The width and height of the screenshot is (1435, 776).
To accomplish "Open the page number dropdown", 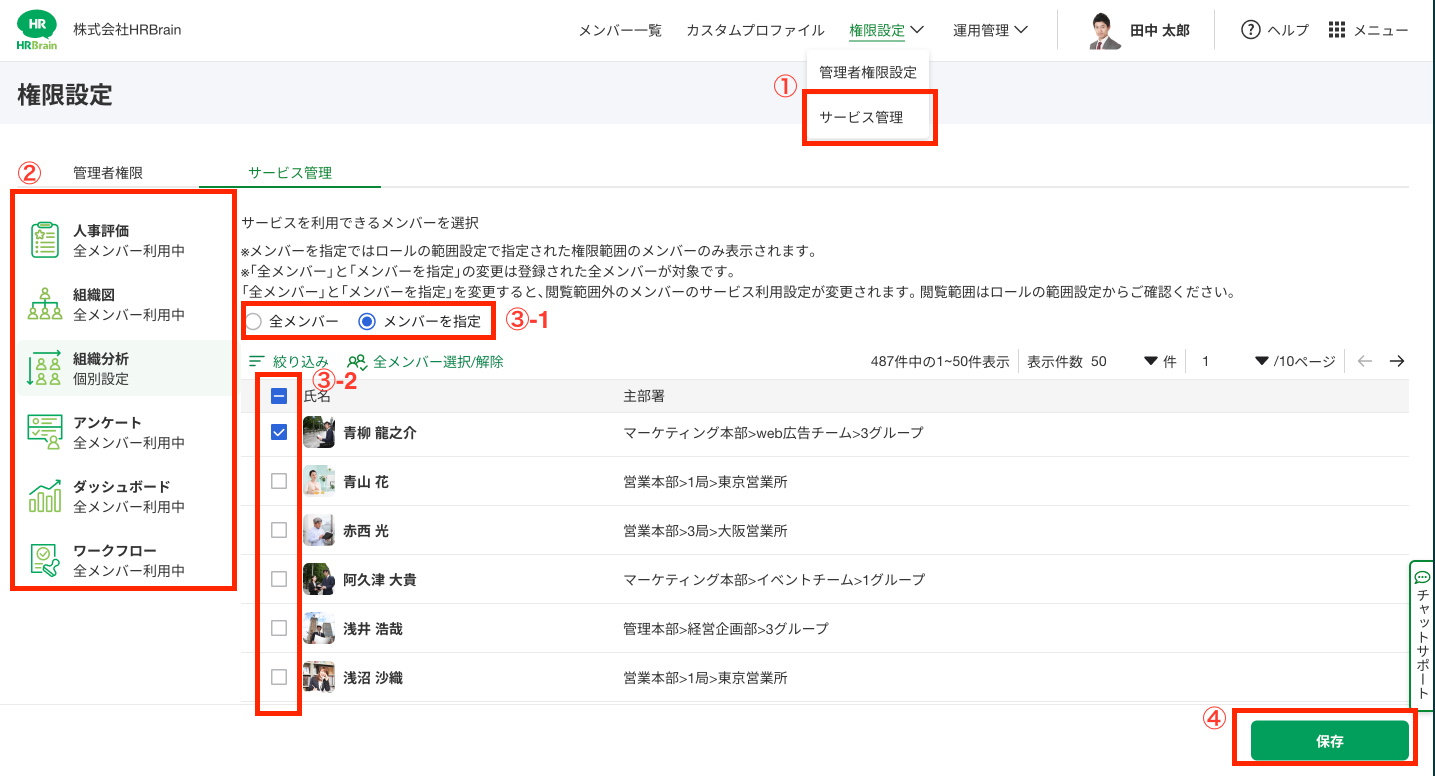I will point(1262,361).
